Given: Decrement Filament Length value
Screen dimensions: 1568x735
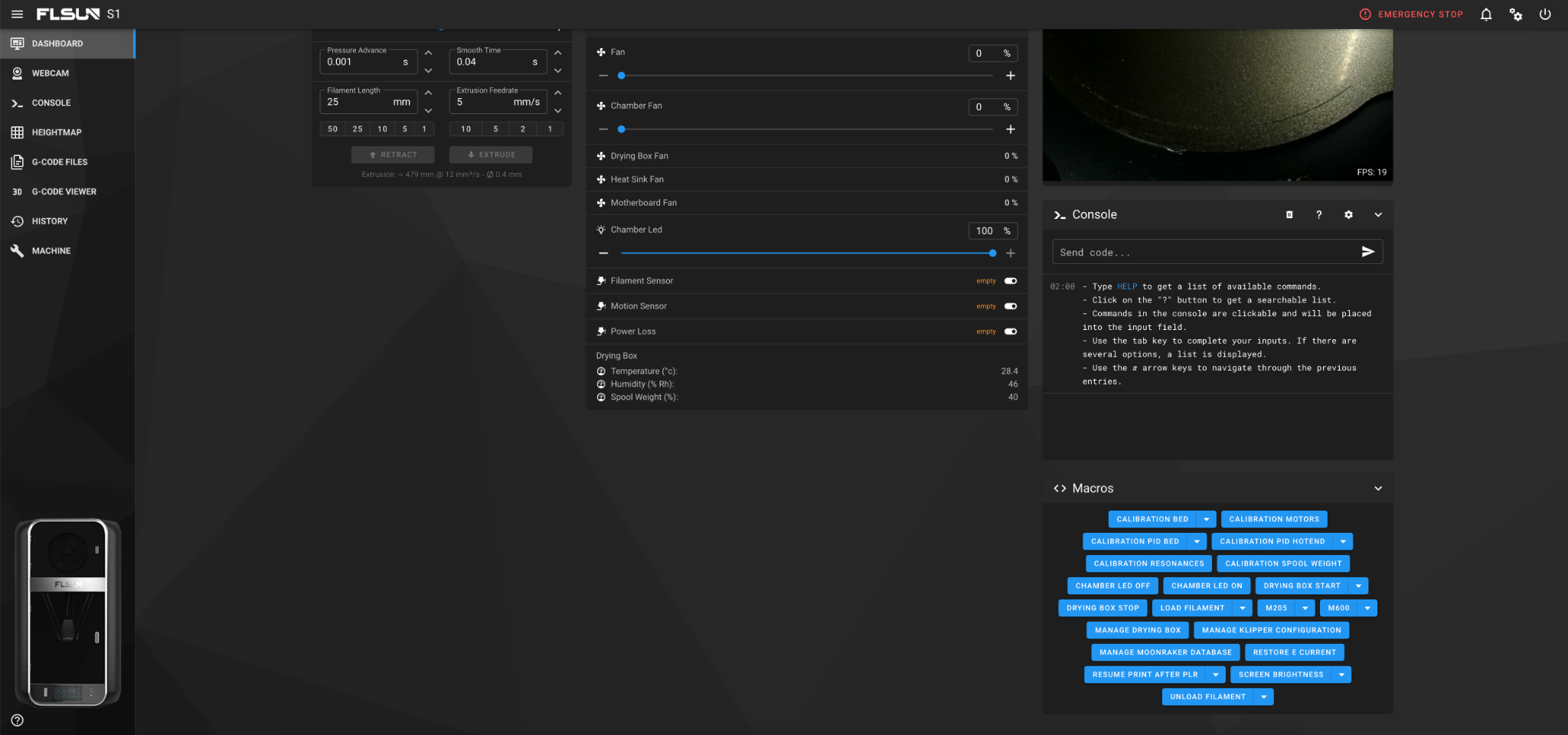Looking at the screenshot, I should coord(429,110).
